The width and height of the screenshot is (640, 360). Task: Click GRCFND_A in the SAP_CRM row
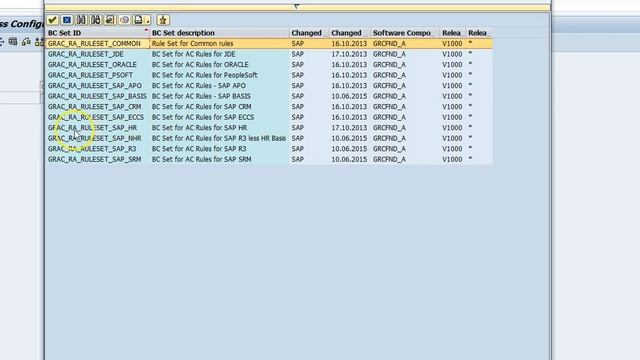tap(389, 107)
